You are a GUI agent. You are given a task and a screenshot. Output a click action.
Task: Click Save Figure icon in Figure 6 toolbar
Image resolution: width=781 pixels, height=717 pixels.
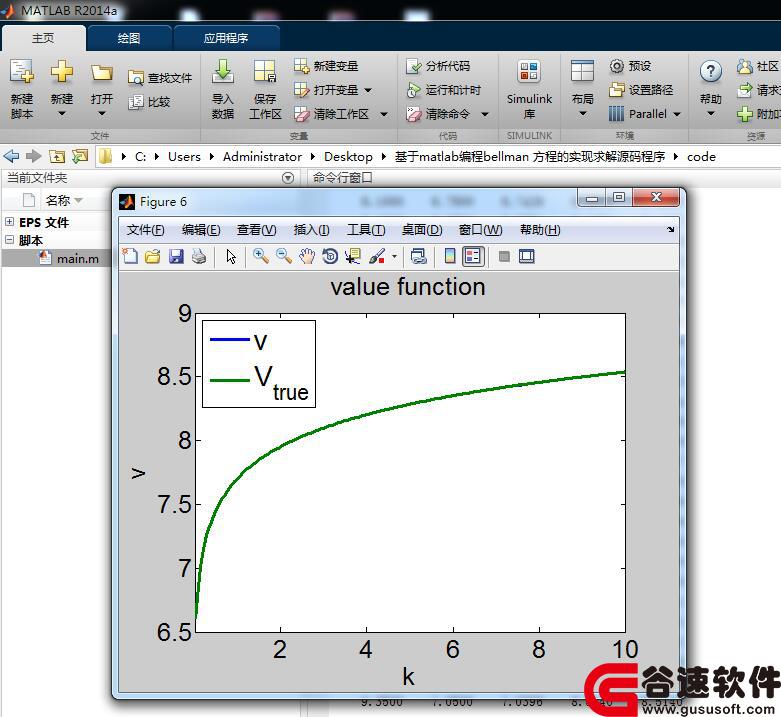point(176,256)
